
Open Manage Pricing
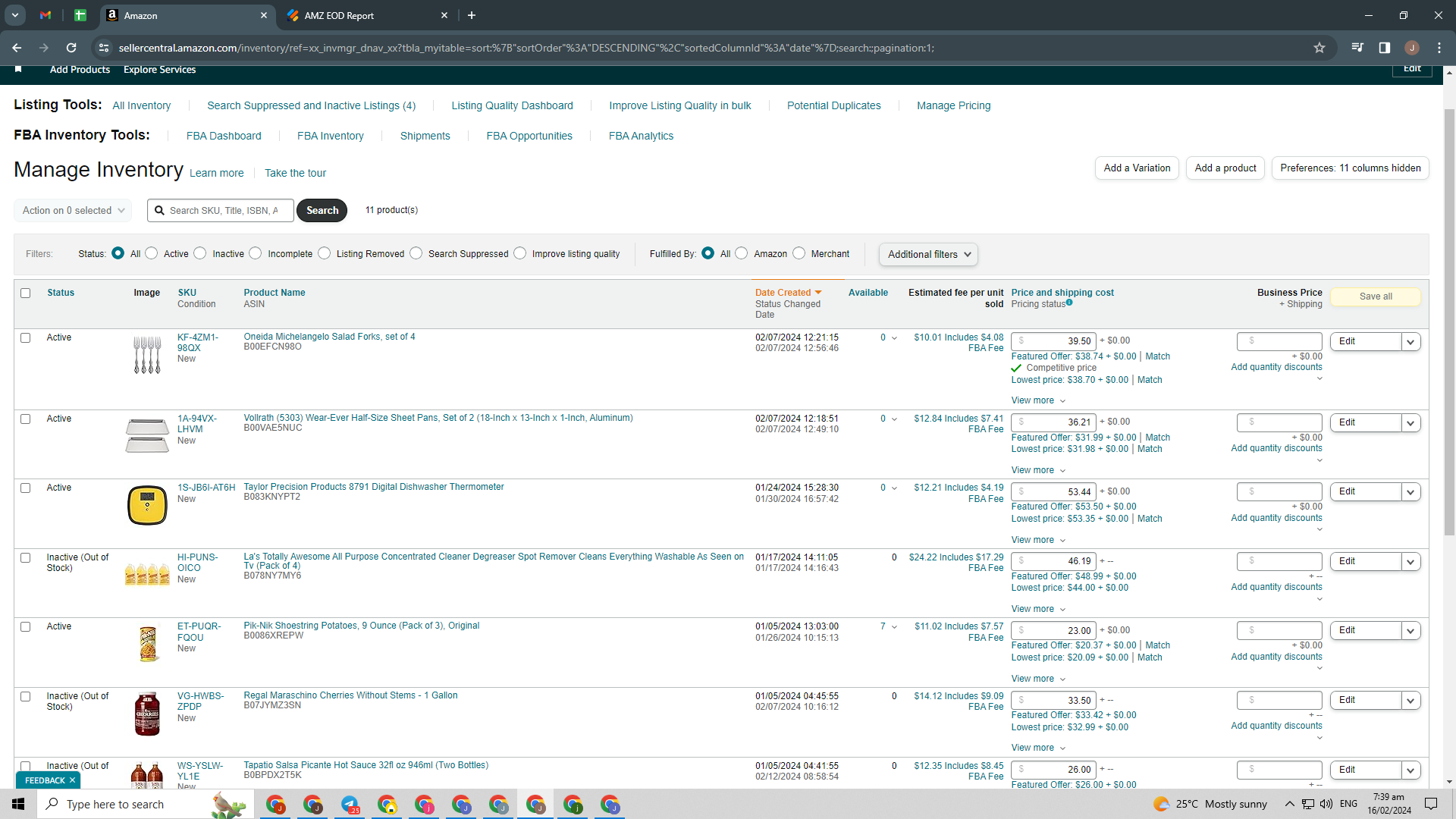pos(953,105)
